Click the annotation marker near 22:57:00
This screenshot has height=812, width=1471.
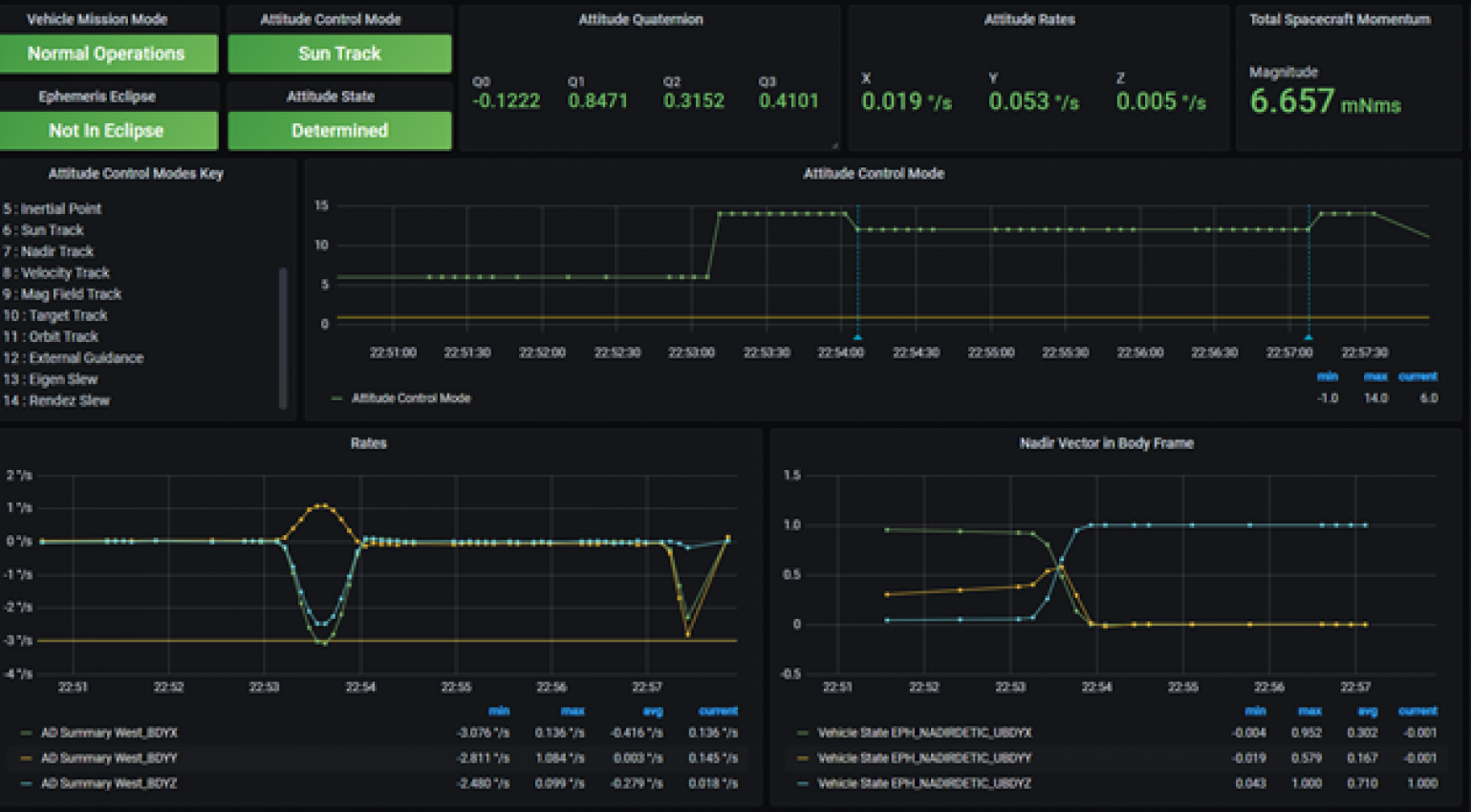tap(1309, 337)
